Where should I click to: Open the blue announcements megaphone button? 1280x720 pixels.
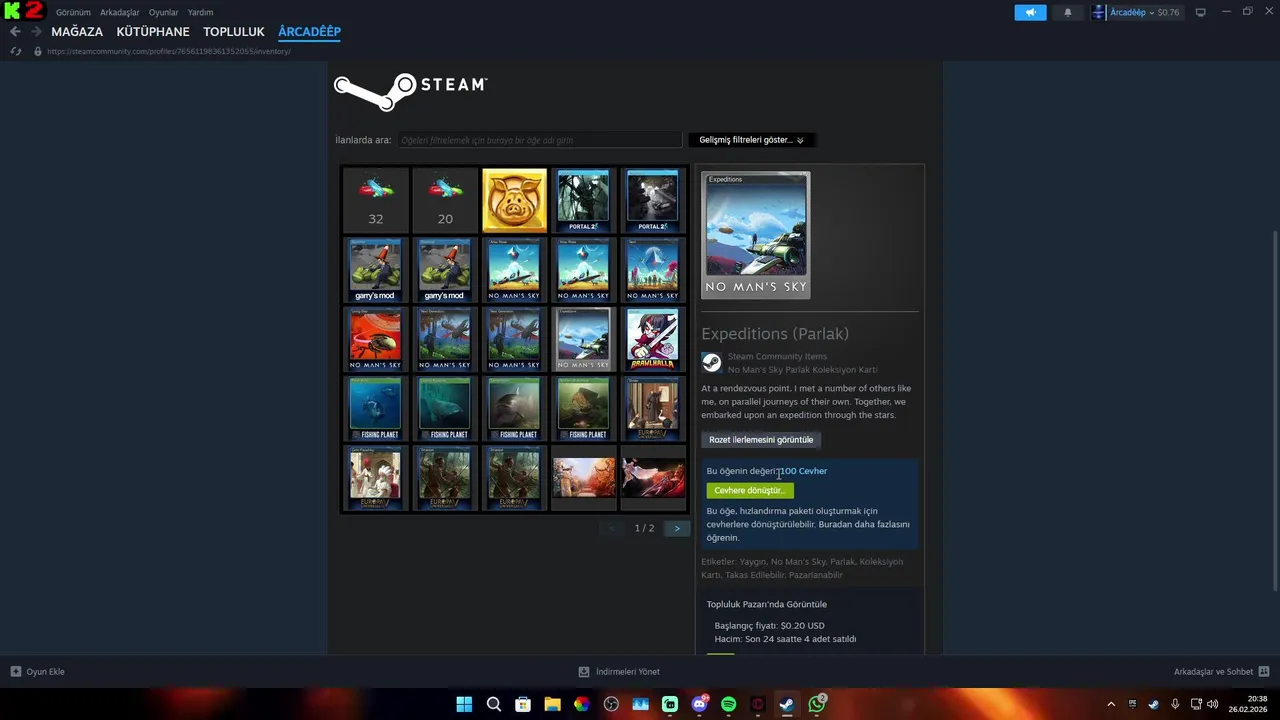(x=1030, y=12)
